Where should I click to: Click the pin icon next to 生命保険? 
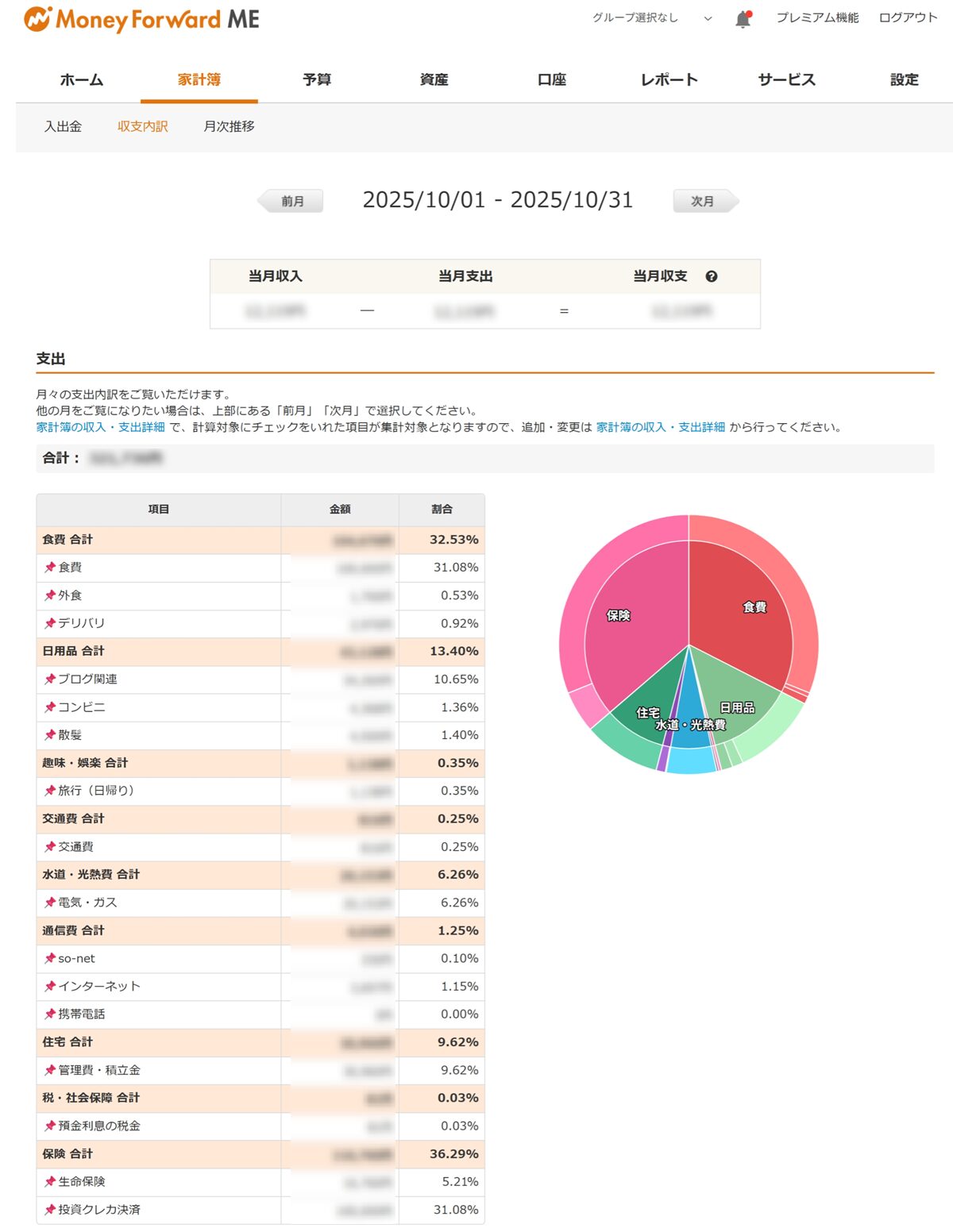pos(50,1182)
